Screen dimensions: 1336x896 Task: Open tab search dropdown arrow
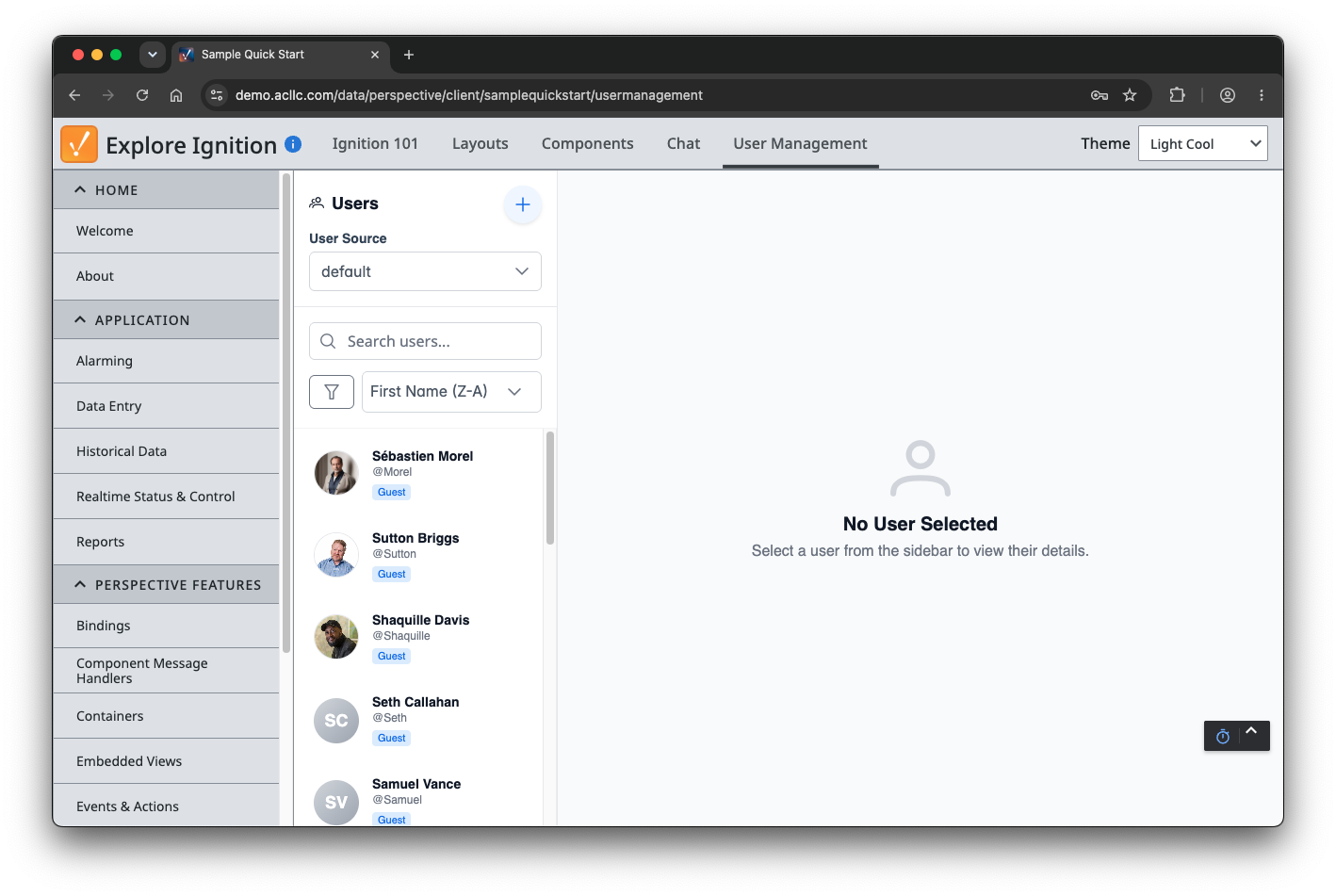point(153,55)
